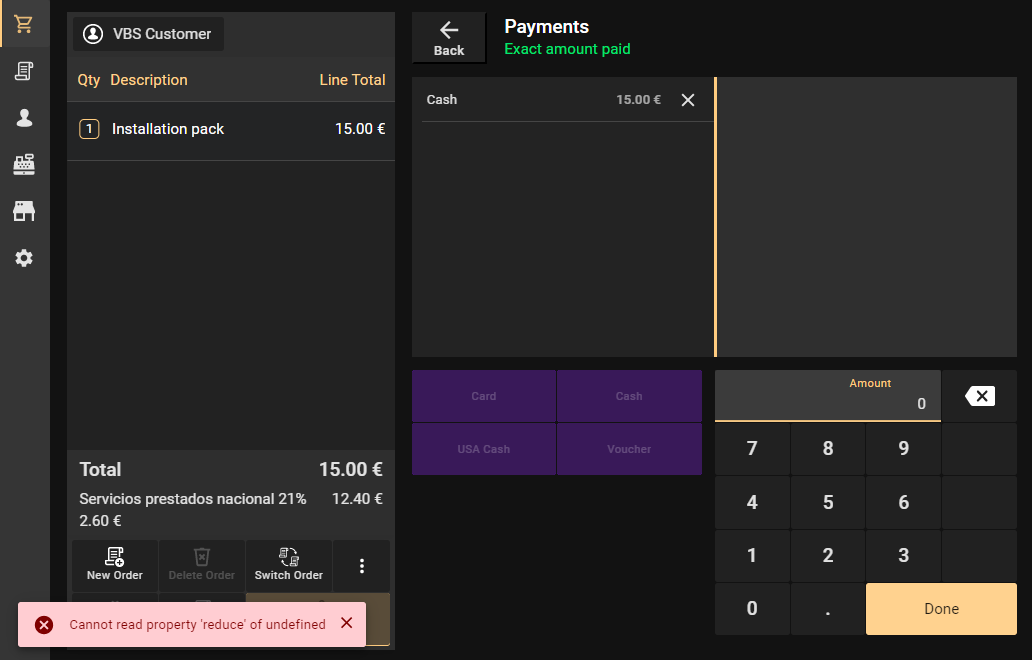Screen dimensions: 1032x660
Task: Open the shopping cart sidebar icon
Action: click(24, 24)
